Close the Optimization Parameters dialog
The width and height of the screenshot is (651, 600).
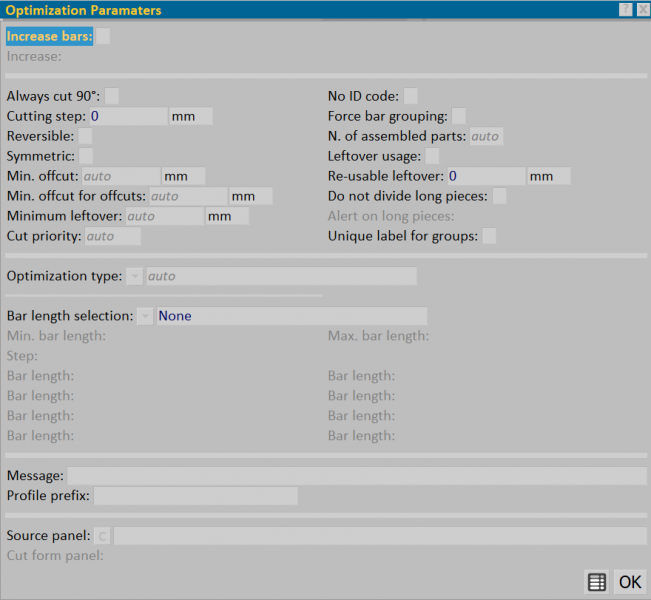644,9
